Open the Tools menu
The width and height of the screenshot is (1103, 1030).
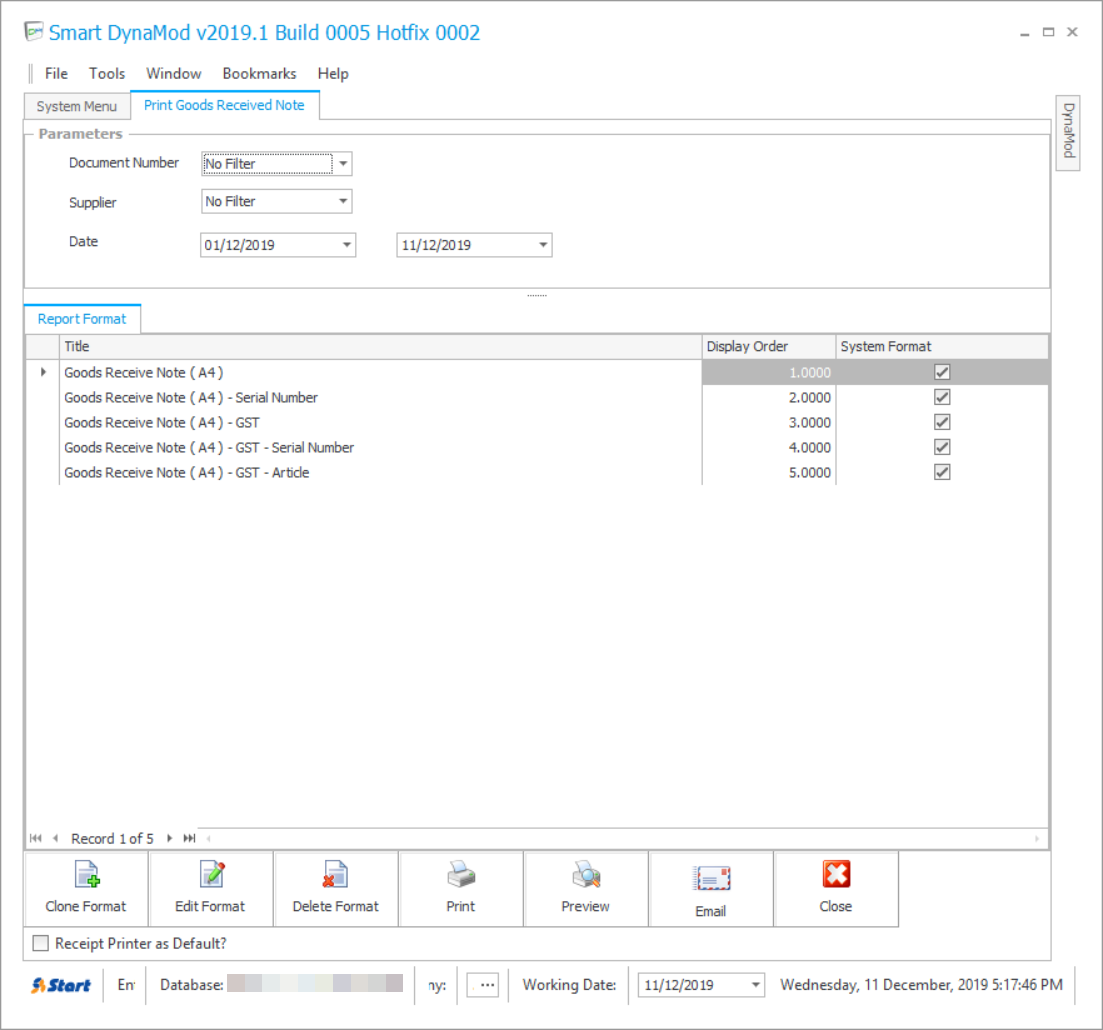click(107, 73)
